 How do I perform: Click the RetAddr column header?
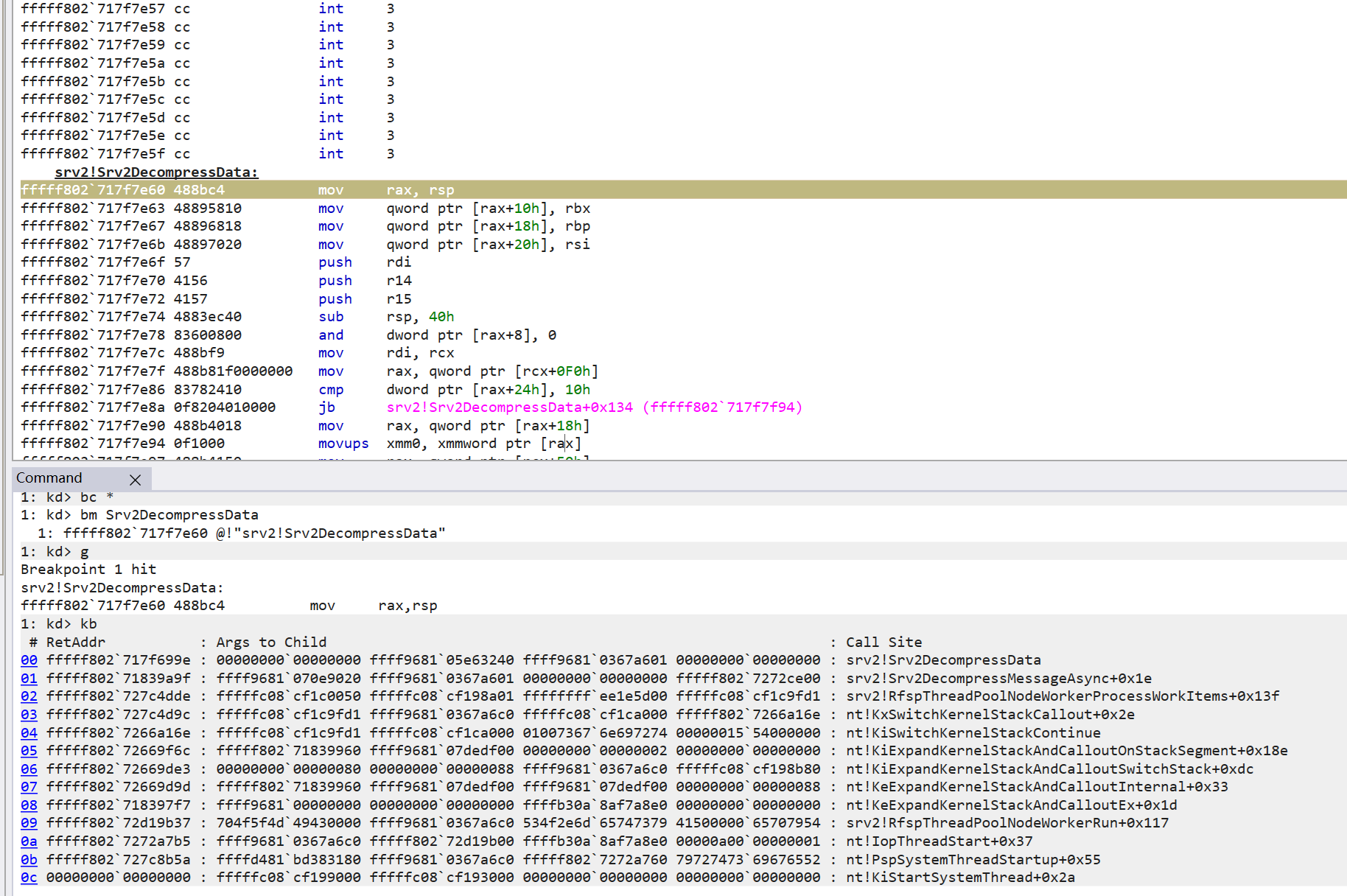coord(76,643)
